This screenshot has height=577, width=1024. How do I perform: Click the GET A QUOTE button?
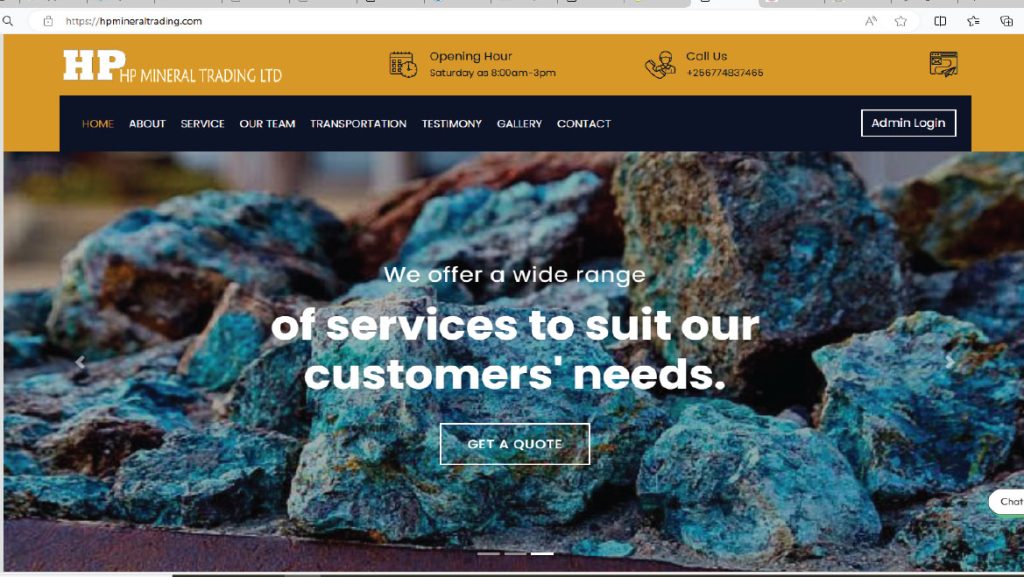coord(515,444)
